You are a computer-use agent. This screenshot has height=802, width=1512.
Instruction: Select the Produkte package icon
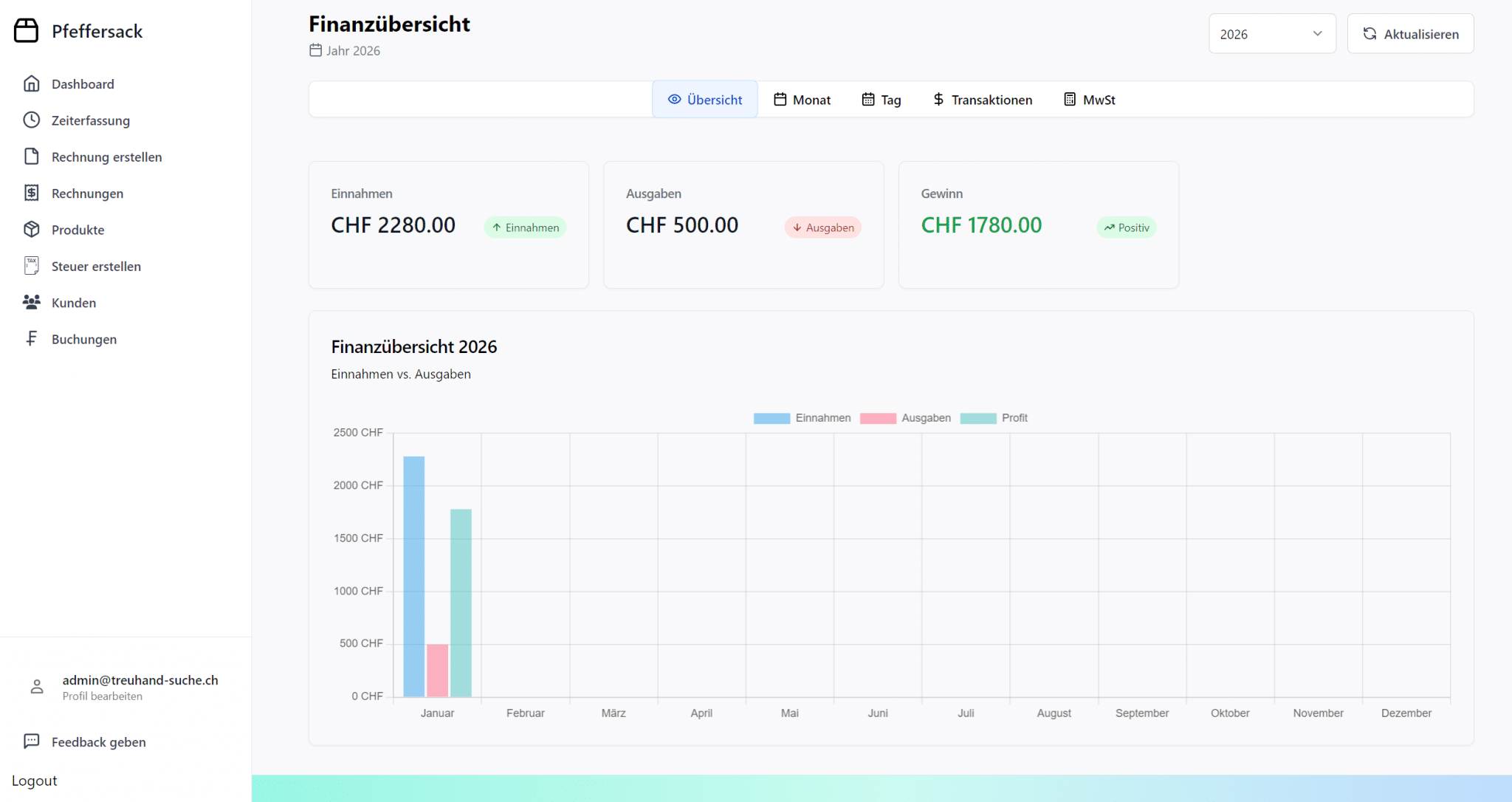click(x=31, y=230)
